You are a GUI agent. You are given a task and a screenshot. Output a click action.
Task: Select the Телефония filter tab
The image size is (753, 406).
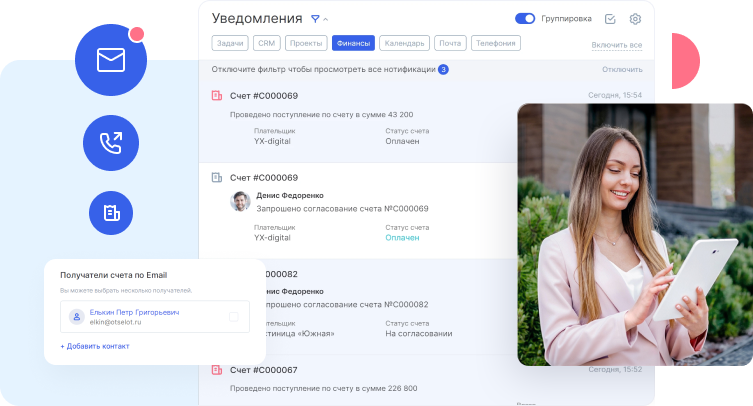tap(495, 43)
